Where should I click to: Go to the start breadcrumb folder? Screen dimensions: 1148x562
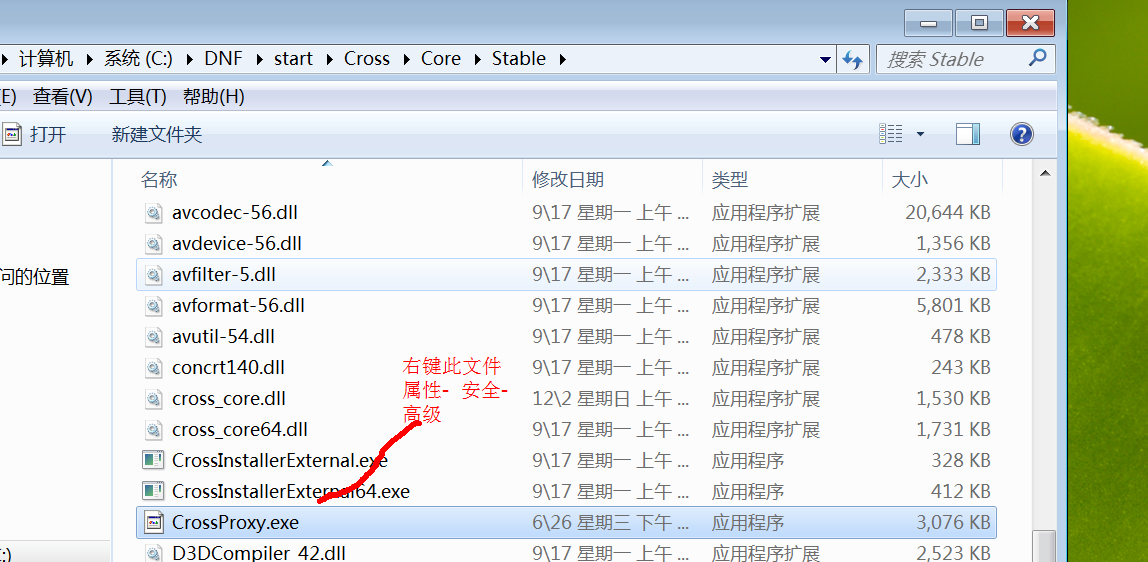coord(294,59)
